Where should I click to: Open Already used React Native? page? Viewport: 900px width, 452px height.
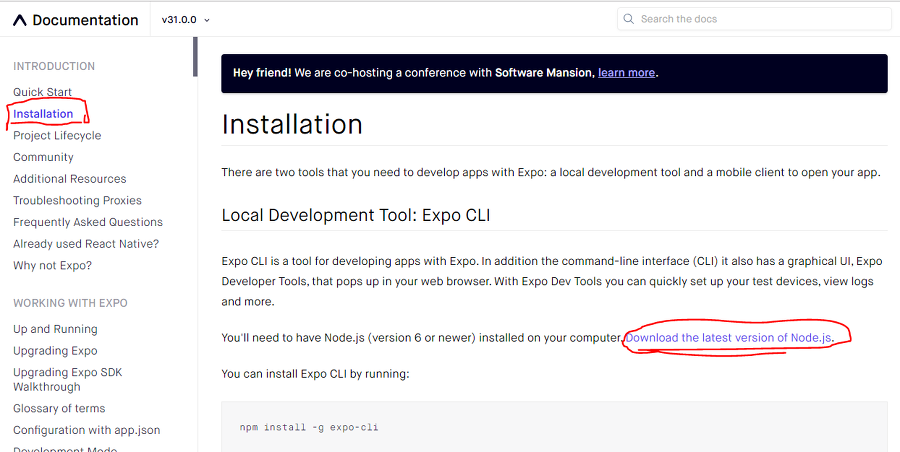[x=86, y=244]
